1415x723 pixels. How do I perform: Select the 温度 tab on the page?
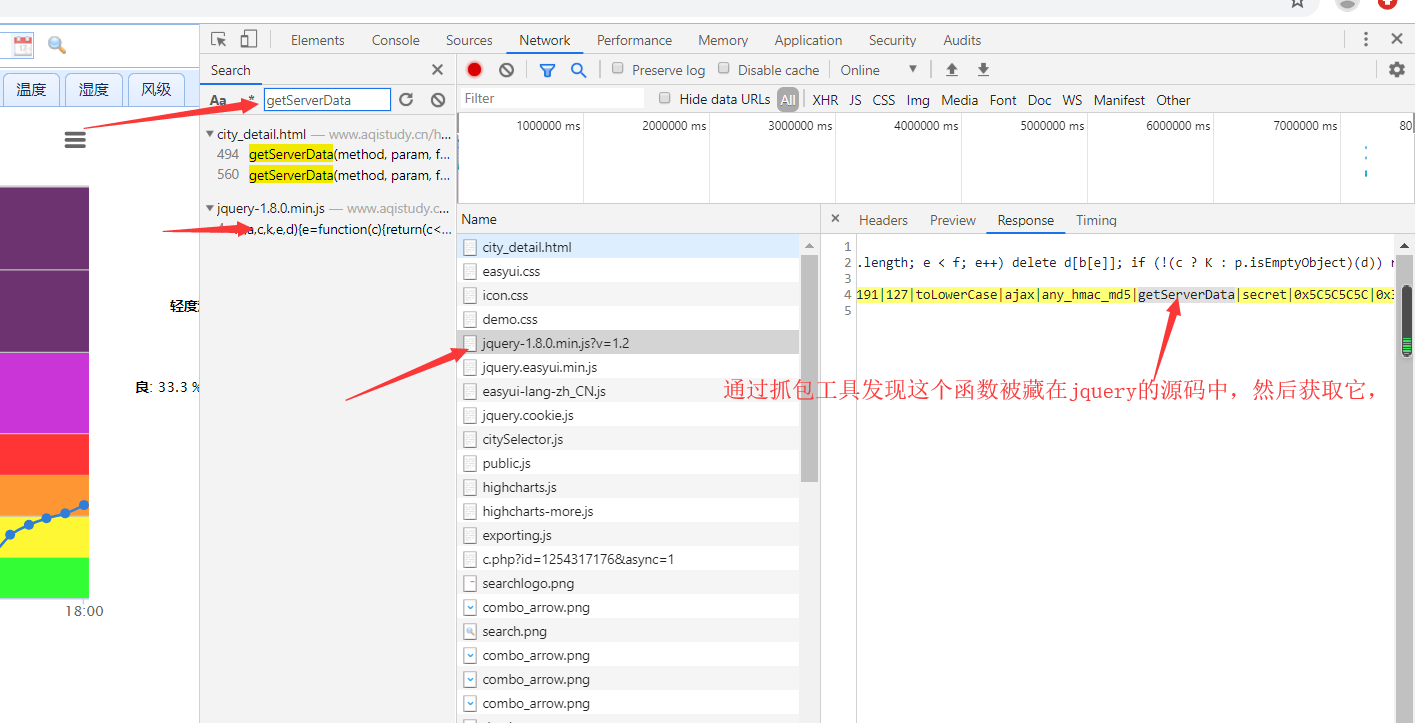pyautogui.click(x=31, y=89)
